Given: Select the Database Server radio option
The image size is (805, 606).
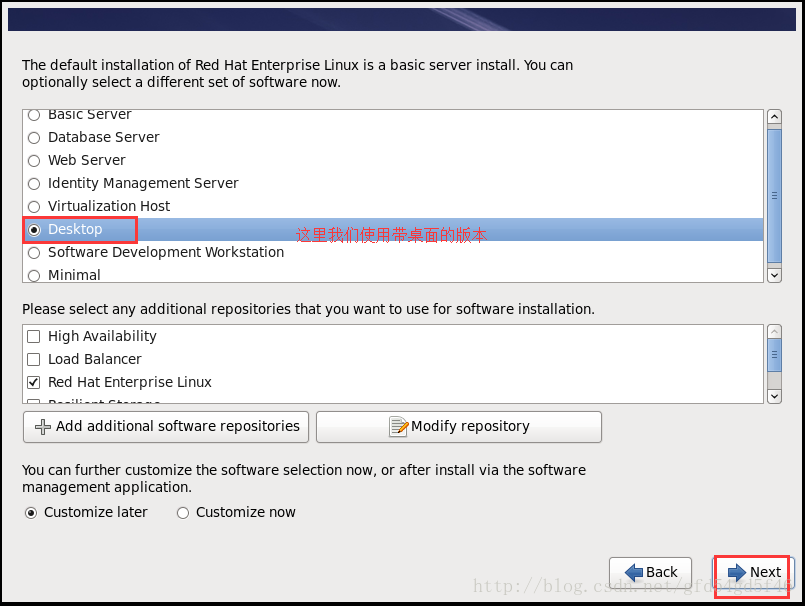Looking at the screenshot, I should click(x=34, y=138).
